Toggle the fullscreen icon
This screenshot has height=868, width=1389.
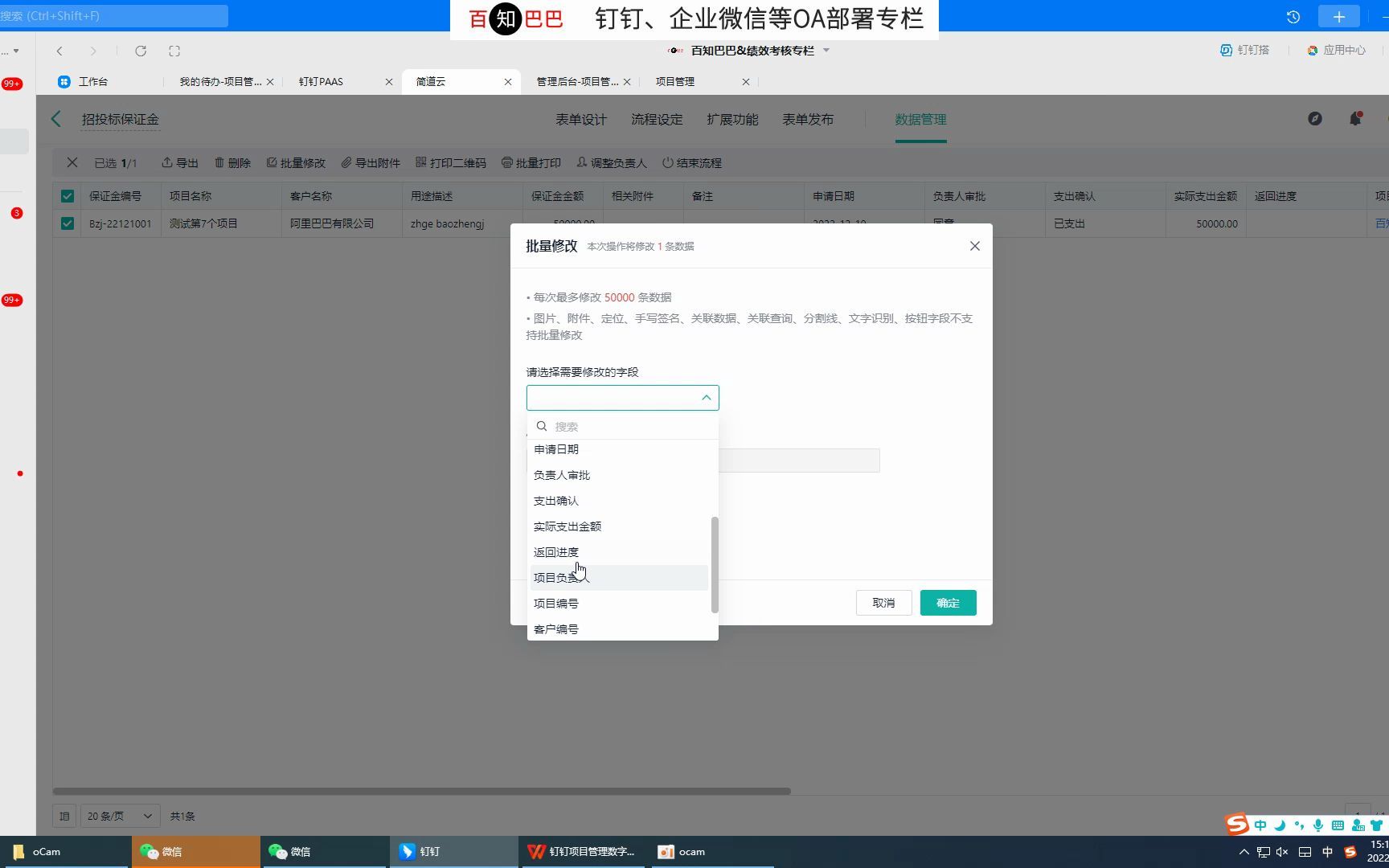(x=174, y=51)
